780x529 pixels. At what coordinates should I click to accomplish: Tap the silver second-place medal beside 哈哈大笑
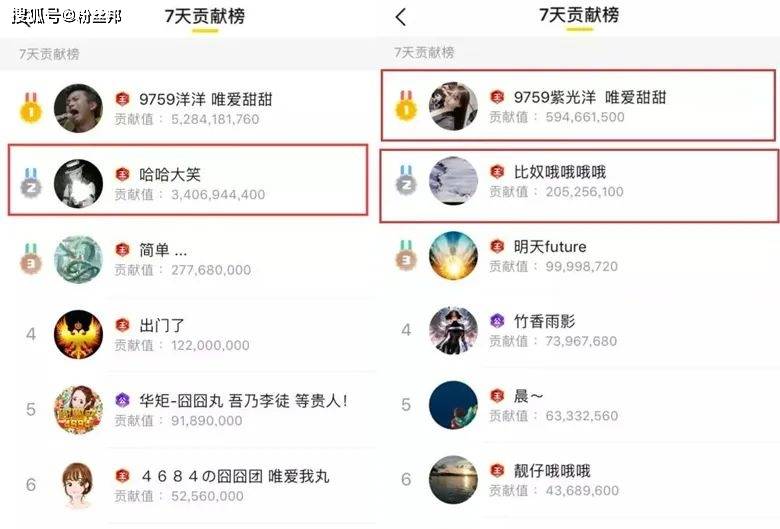pos(31,182)
